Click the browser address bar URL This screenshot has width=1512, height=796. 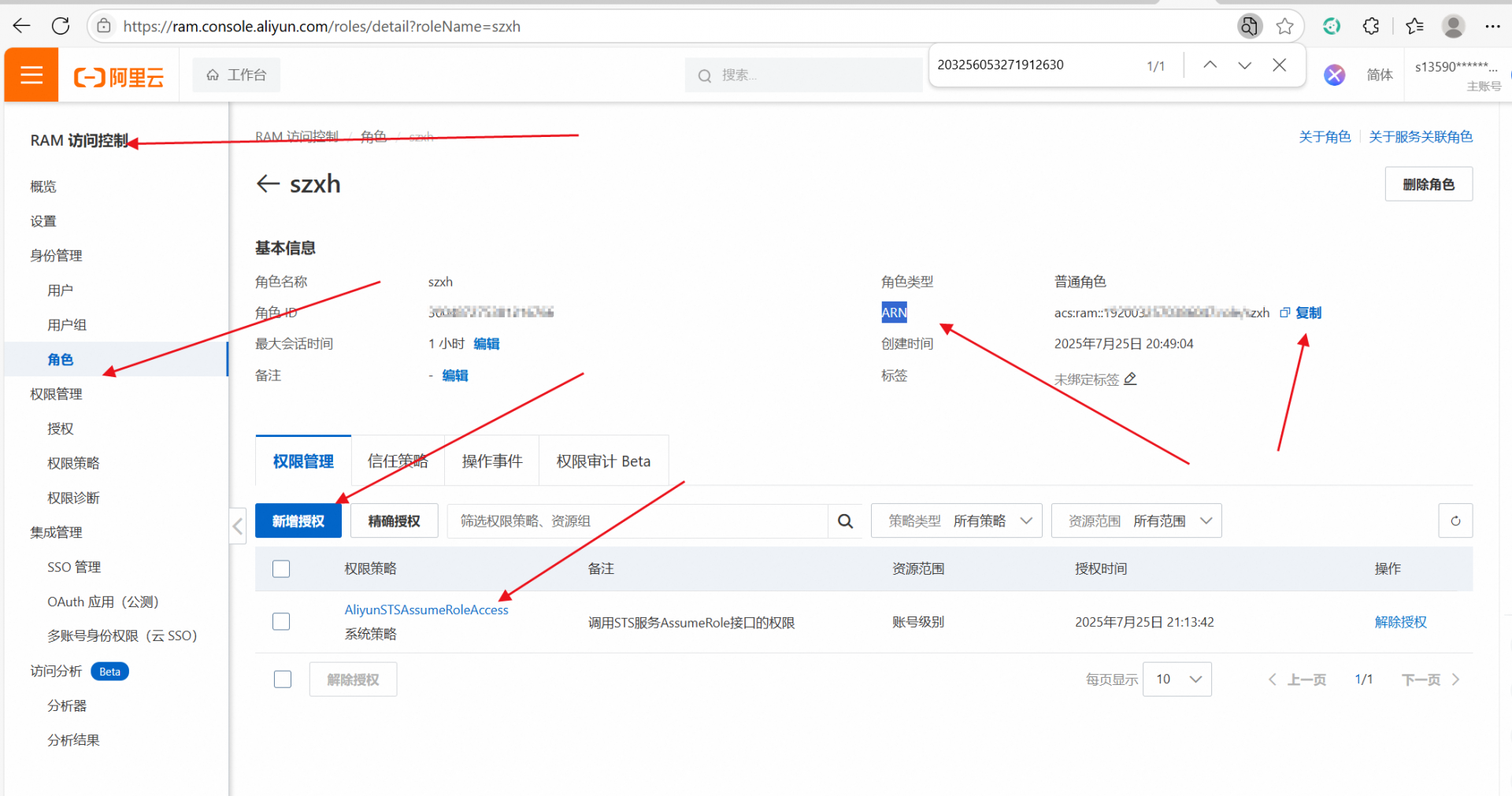click(x=321, y=26)
